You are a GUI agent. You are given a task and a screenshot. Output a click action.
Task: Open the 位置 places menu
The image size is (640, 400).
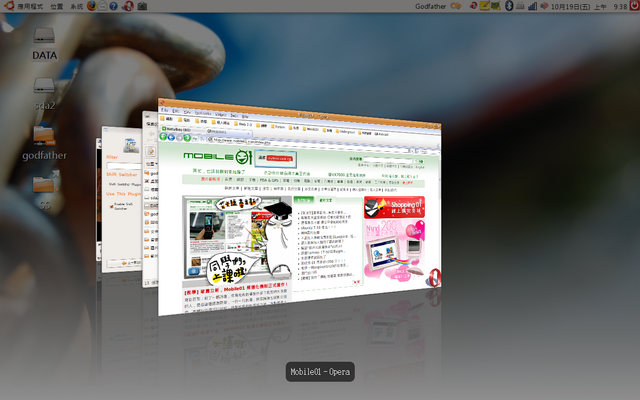(57, 7)
